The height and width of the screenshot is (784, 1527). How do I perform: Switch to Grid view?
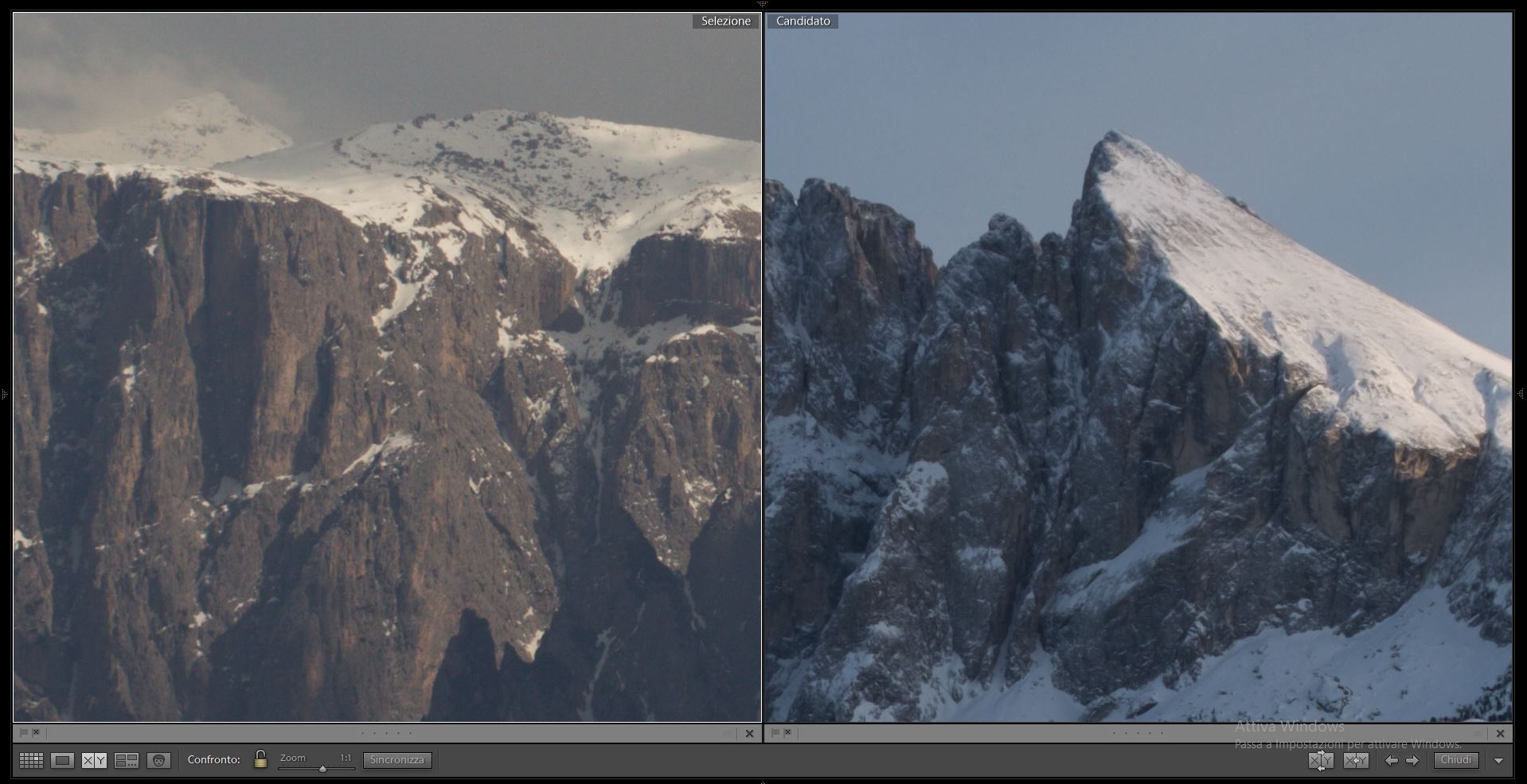31,760
